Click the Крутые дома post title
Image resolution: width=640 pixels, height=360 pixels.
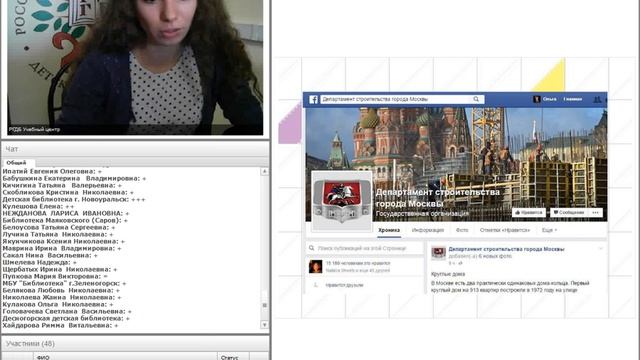click(448, 274)
